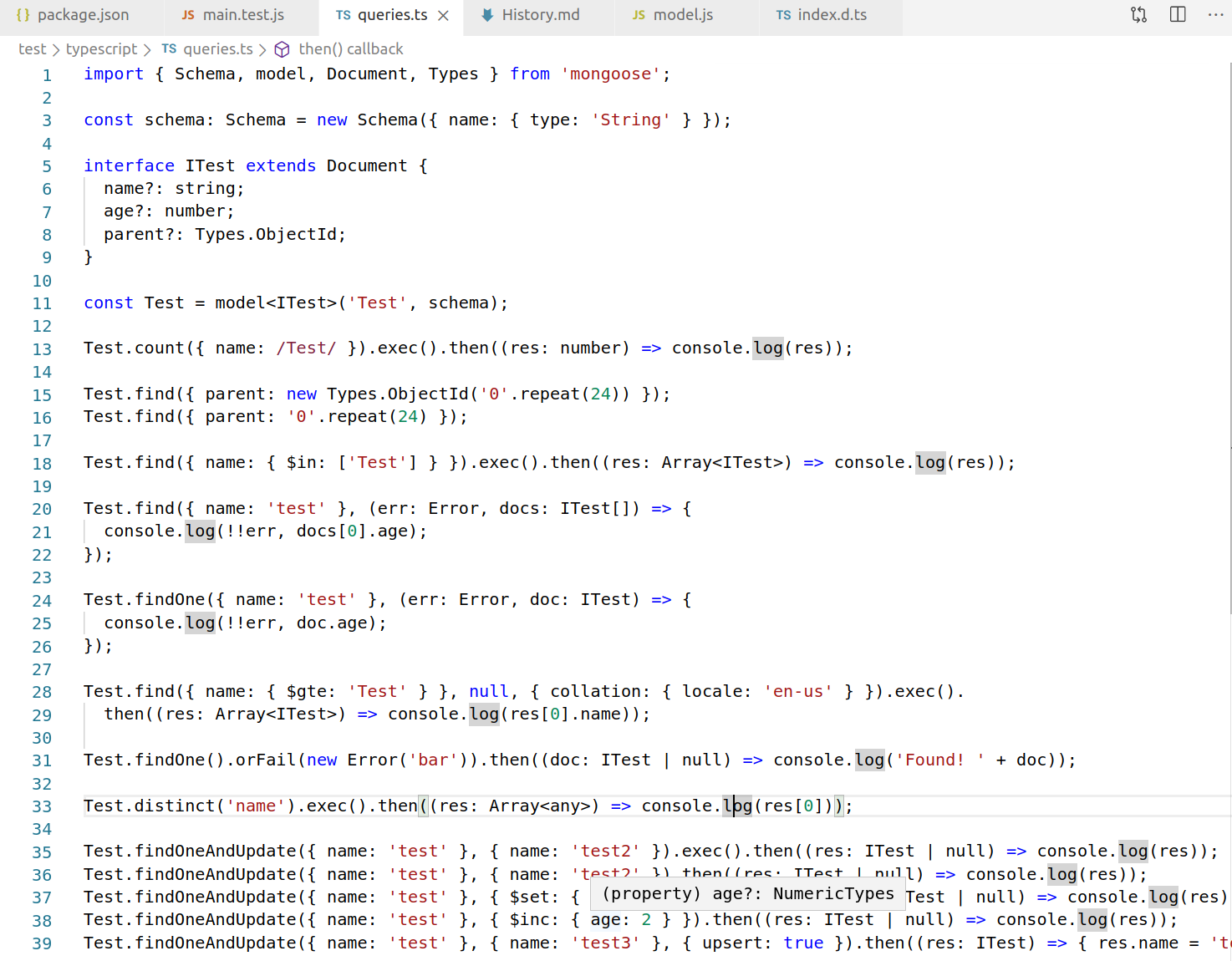Click the symbol cube icon in the breadcrumb
Screen dimensions: 1232x961
coord(282,48)
